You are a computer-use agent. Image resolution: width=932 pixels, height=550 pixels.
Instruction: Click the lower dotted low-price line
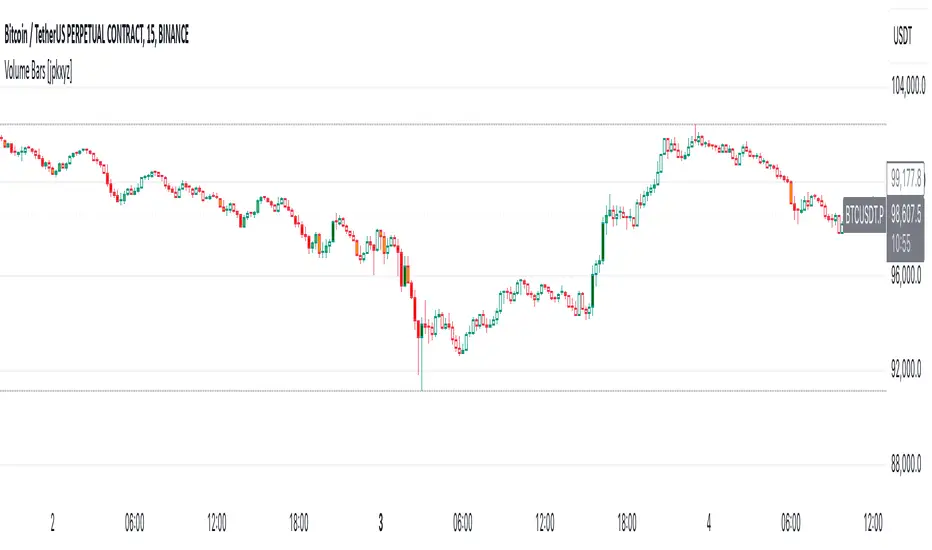click(300, 390)
